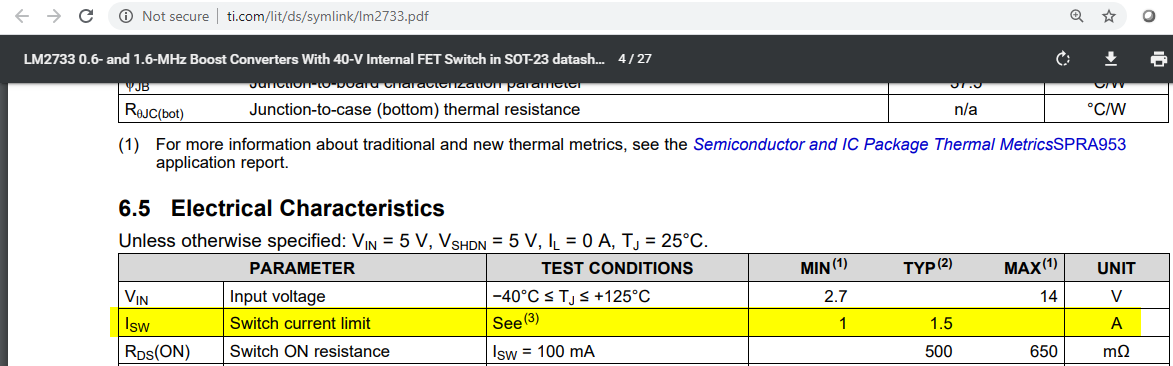Click the '6.5 Electrical Characteristics' heading
This screenshot has width=1173, height=366.
[x=282, y=207]
